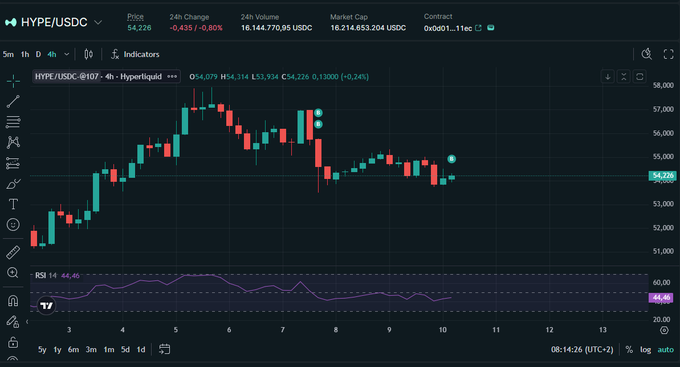Screen dimensions: 680x367
Task: Select the 4h timeframe
Action: (x=52, y=54)
